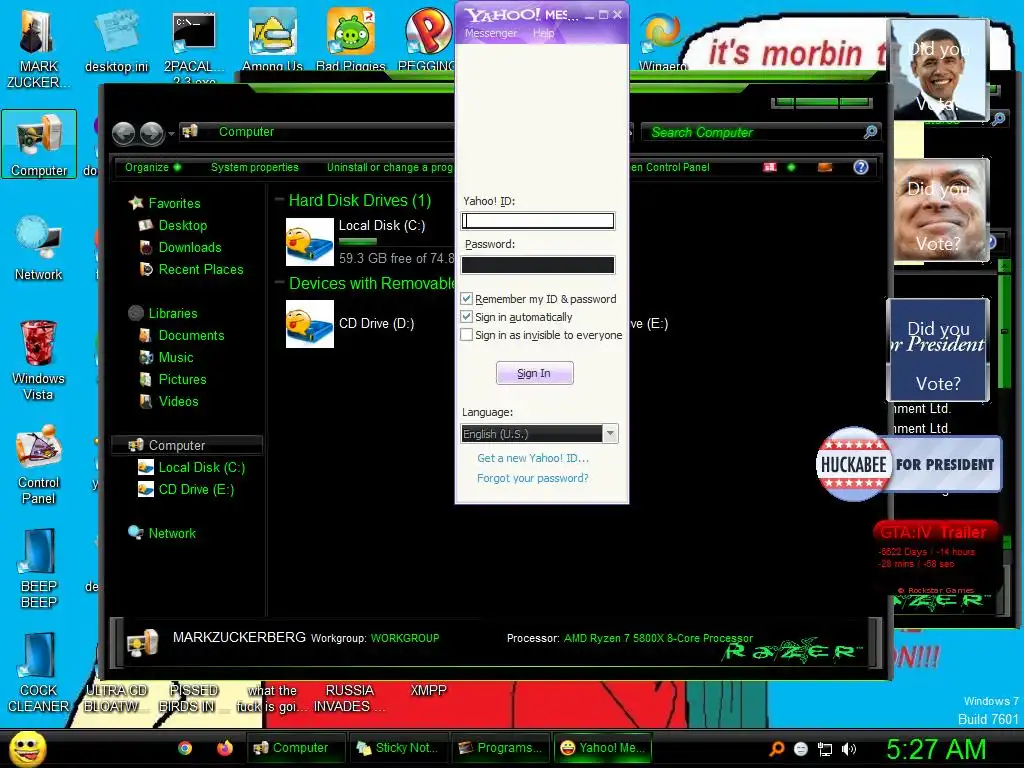
Task: Open the Language dropdown in Yahoo Messenger
Action: 611,434
